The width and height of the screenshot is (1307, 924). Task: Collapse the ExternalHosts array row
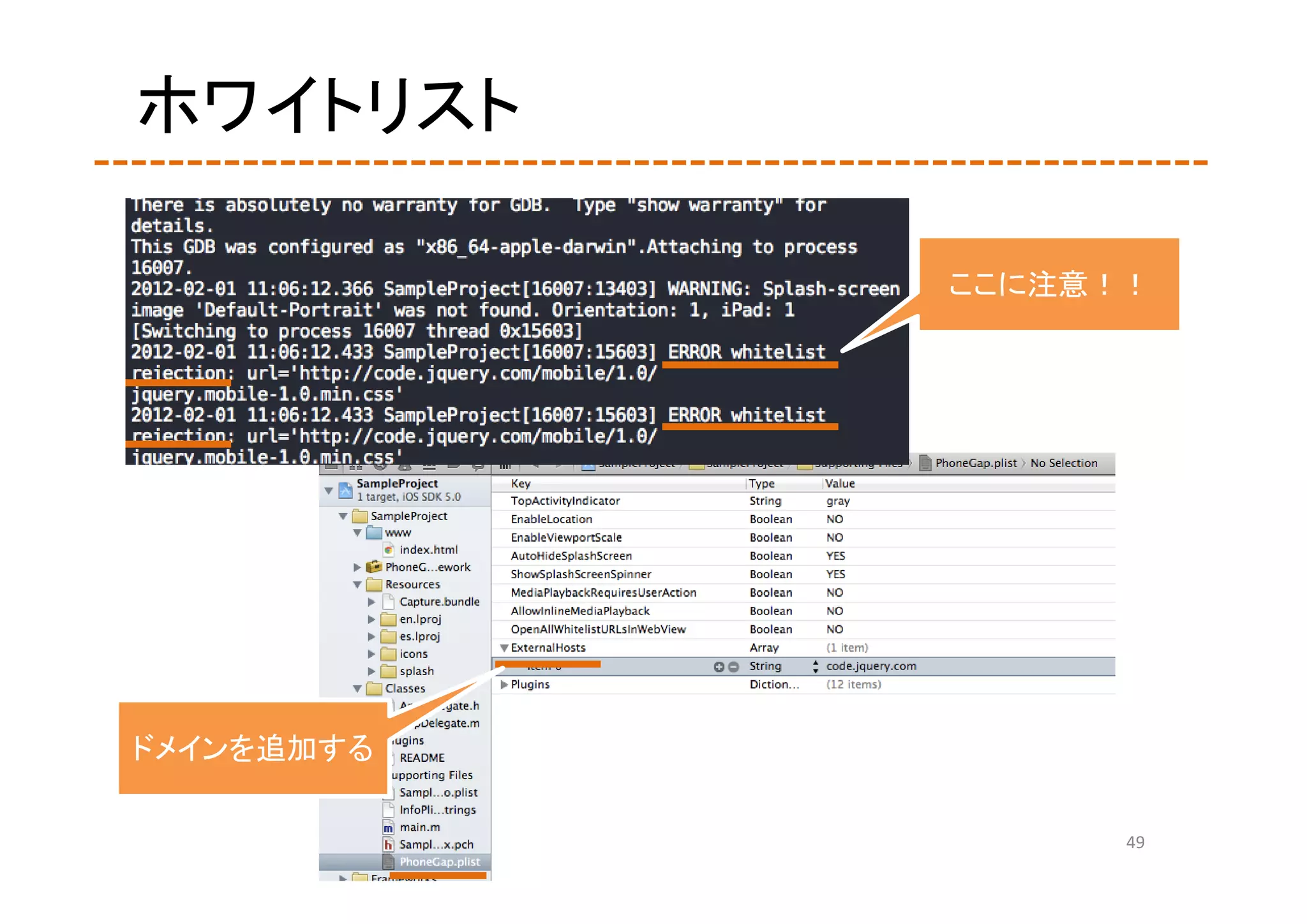pos(504,648)
